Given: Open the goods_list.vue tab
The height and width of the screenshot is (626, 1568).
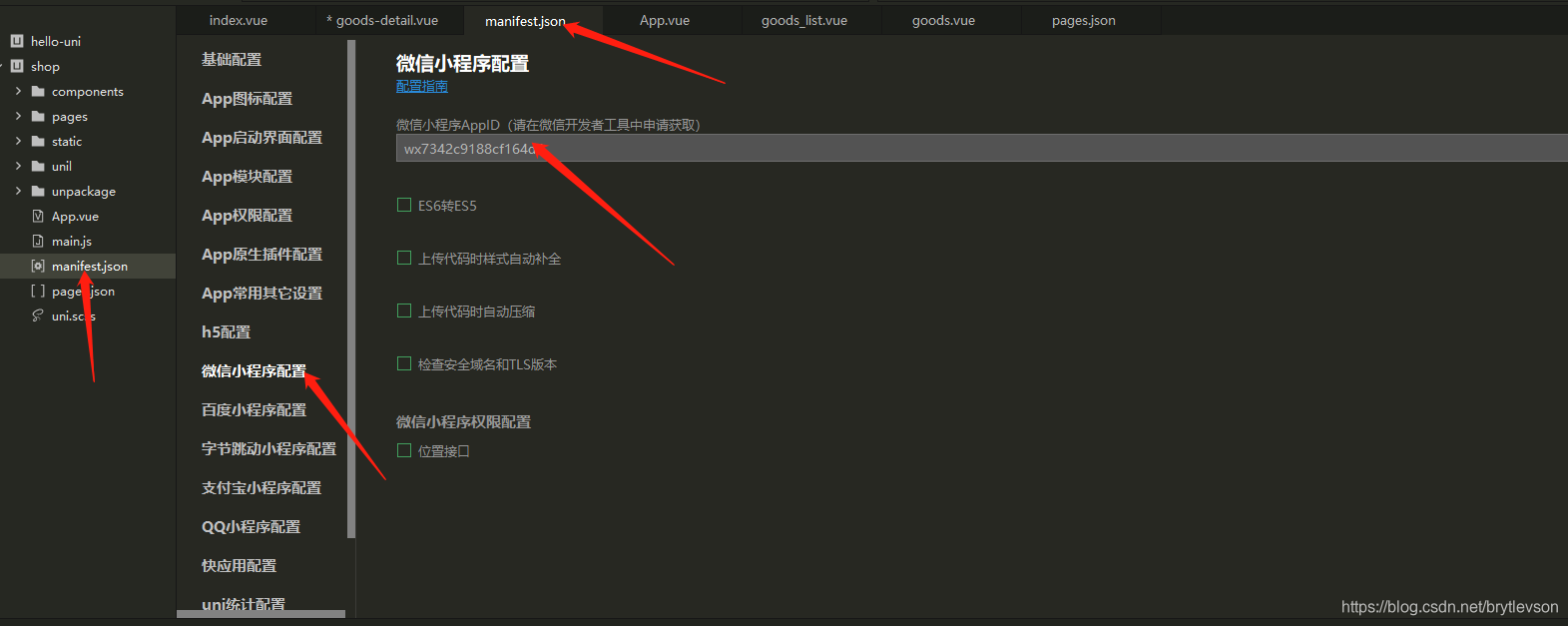Looking at the screenshot, I should (804, 20).
